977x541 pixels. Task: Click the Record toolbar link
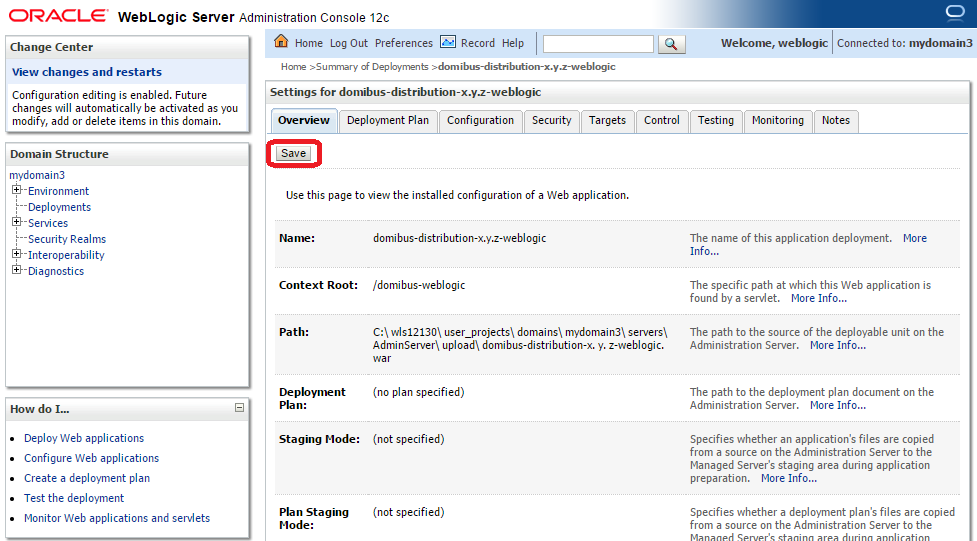(x=477, y=43)
